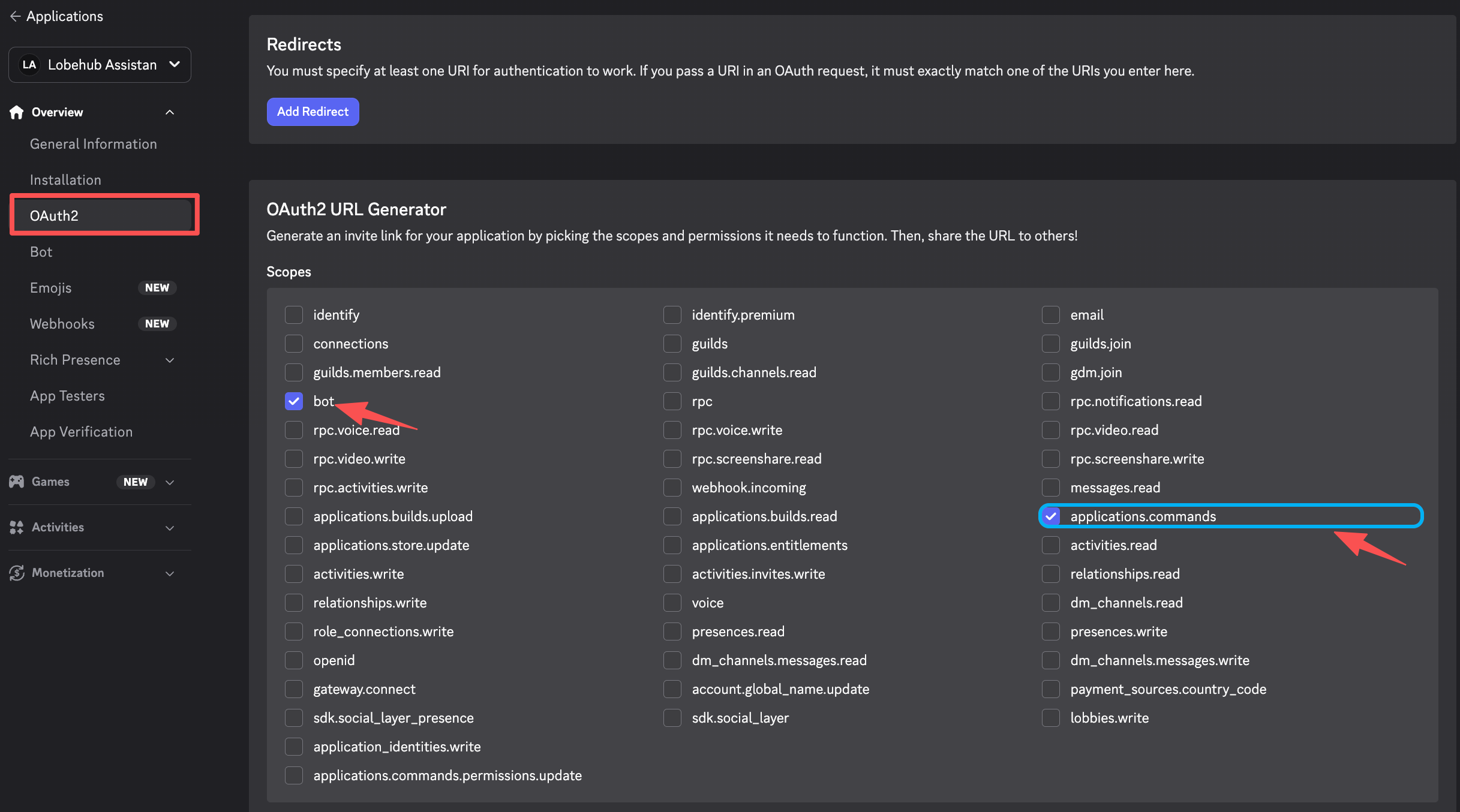The height and width of the screenshot is (812, 1460).
Task: Click the Games controller icon
Action: point(17,482)
